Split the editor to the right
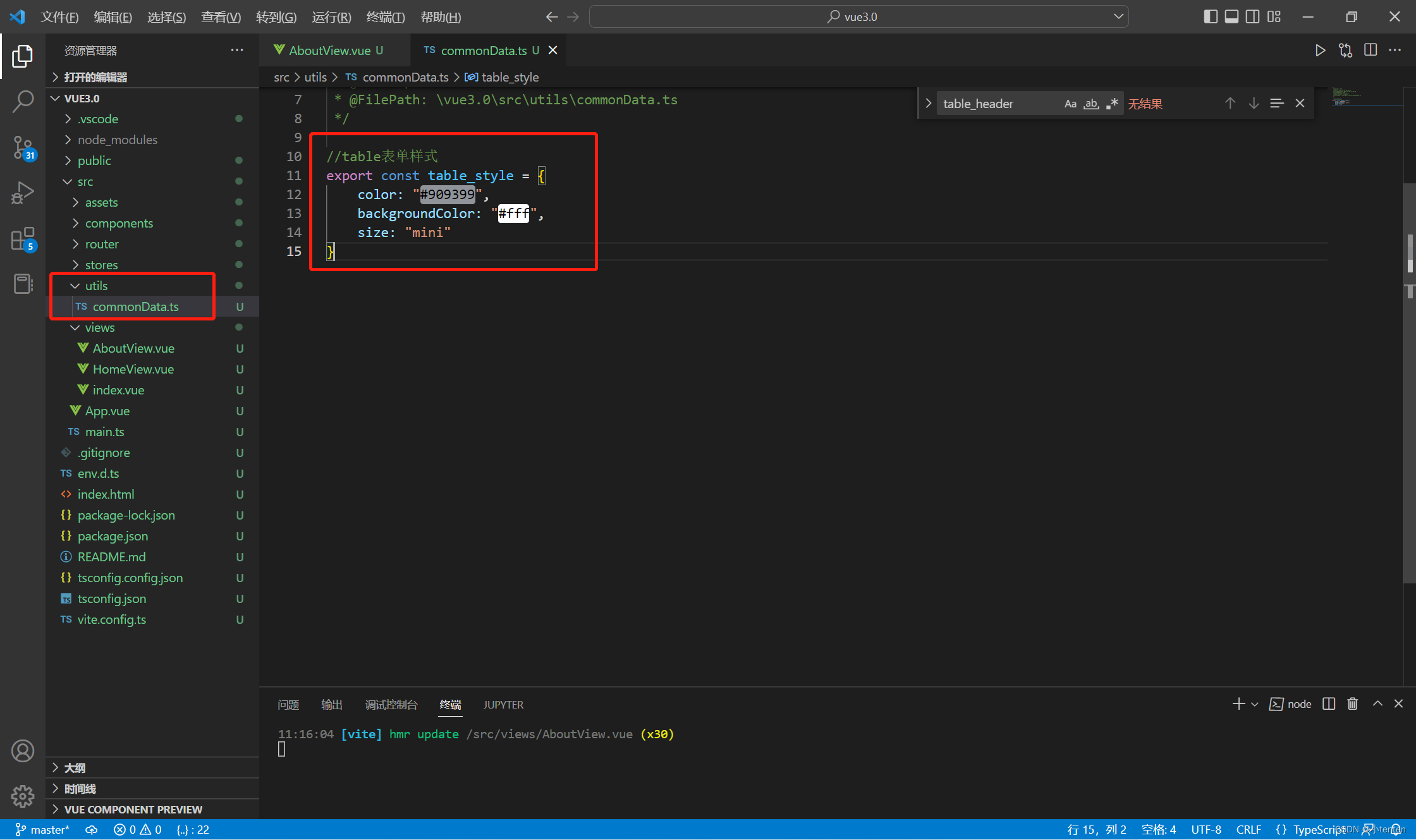 point(1370,51)
